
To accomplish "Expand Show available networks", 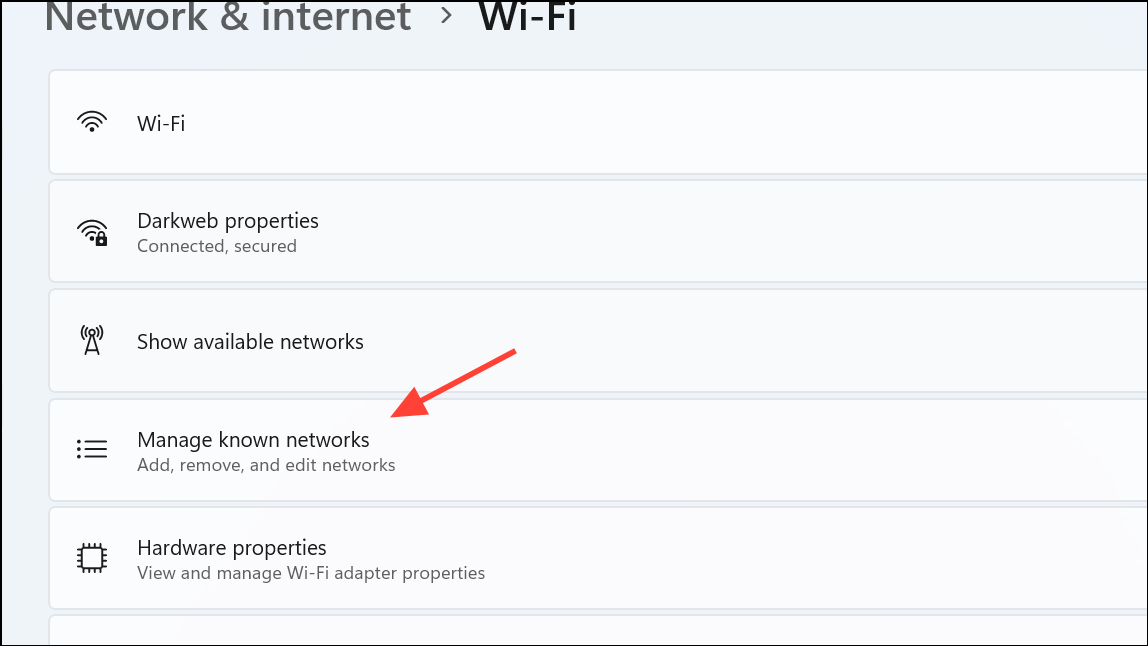I will coord(598,341).
